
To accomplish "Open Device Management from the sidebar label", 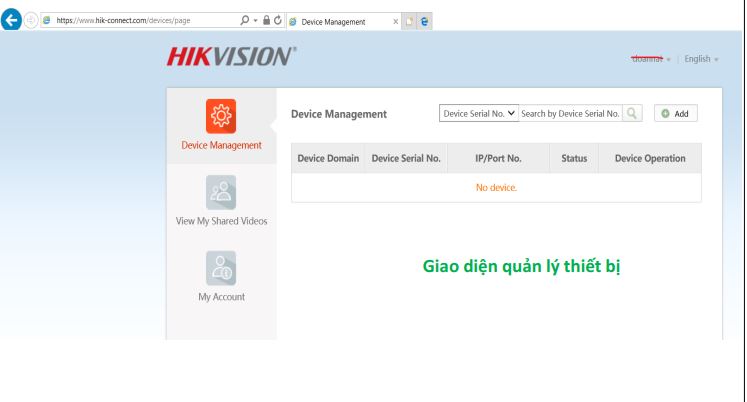I will pyautogui.click(x=222, y=145).
